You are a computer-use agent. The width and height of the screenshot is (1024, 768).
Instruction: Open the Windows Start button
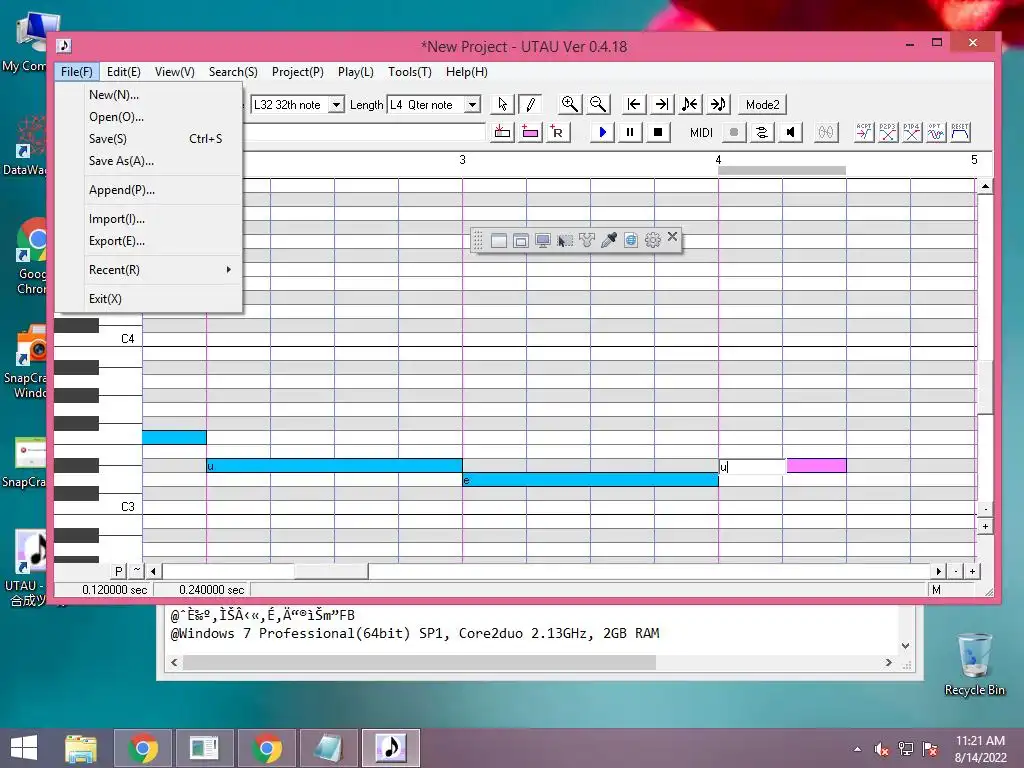[x=25, y=748]
